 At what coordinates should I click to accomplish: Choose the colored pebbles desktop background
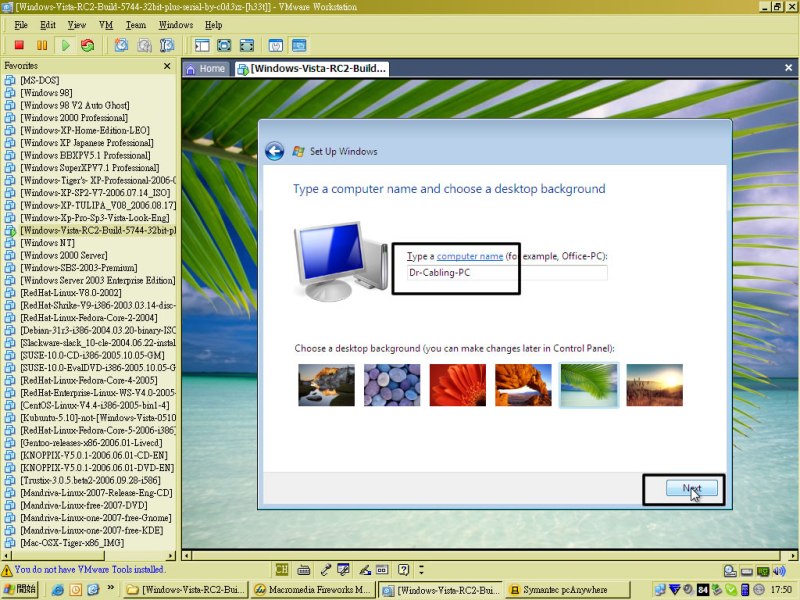(392, 385)
